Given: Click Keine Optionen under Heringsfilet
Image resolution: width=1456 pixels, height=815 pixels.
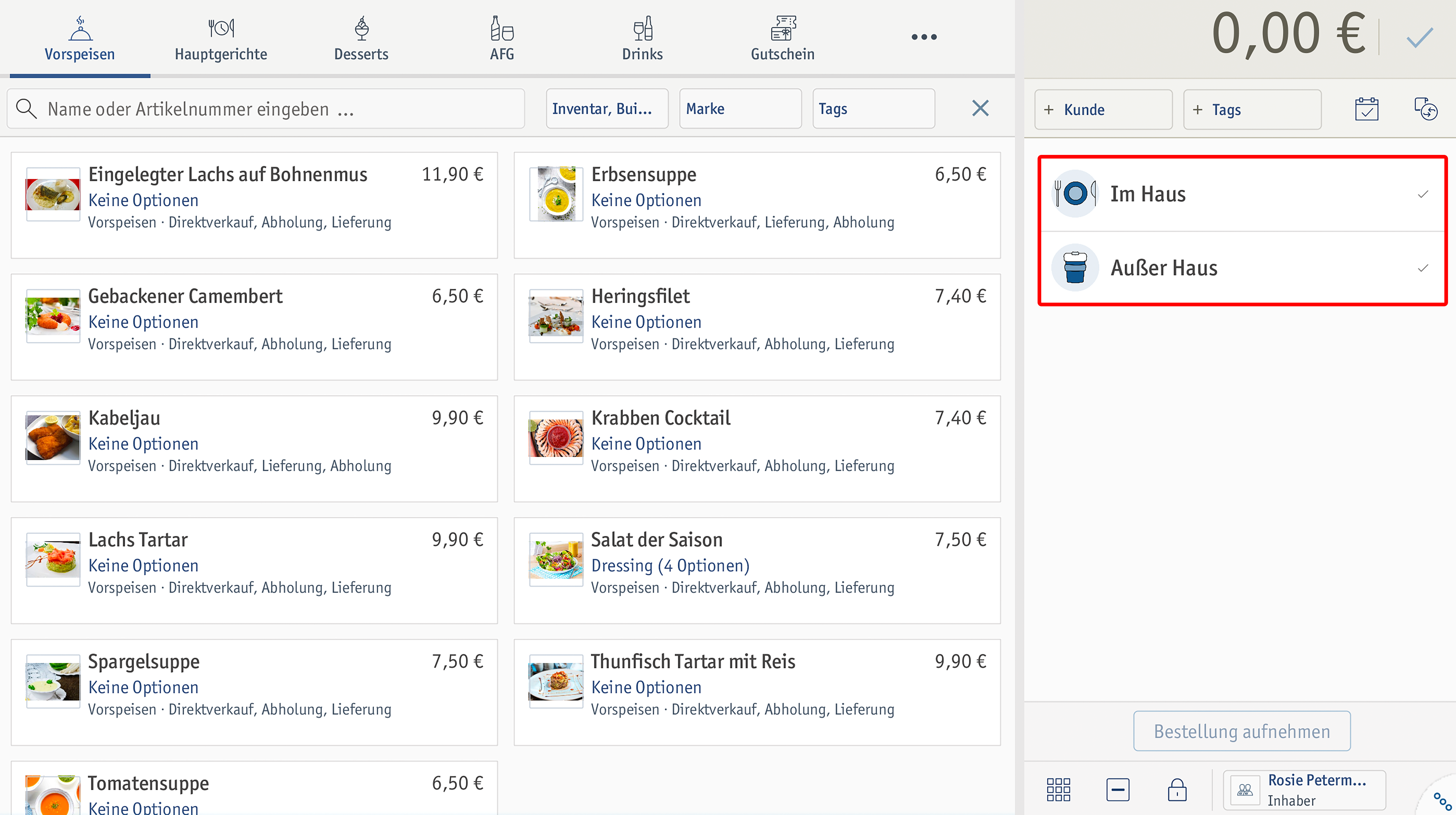Looking at the screenshot, I should 646,322.
